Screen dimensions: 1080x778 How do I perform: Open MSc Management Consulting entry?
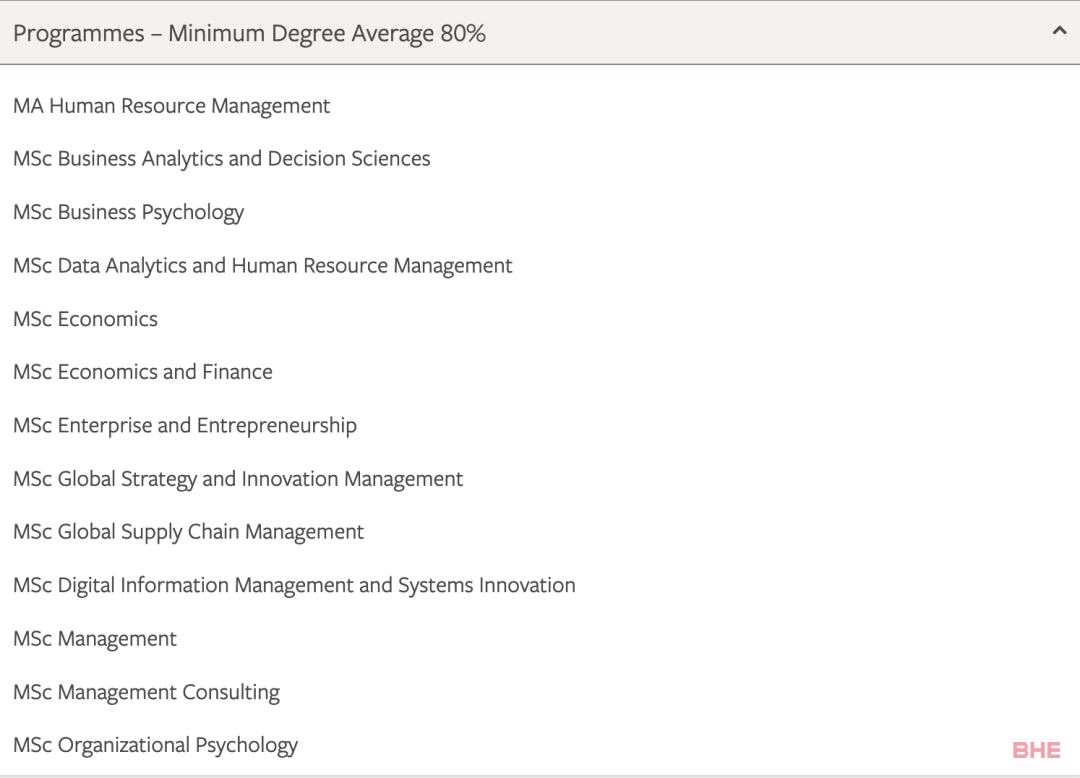(146, 692)
